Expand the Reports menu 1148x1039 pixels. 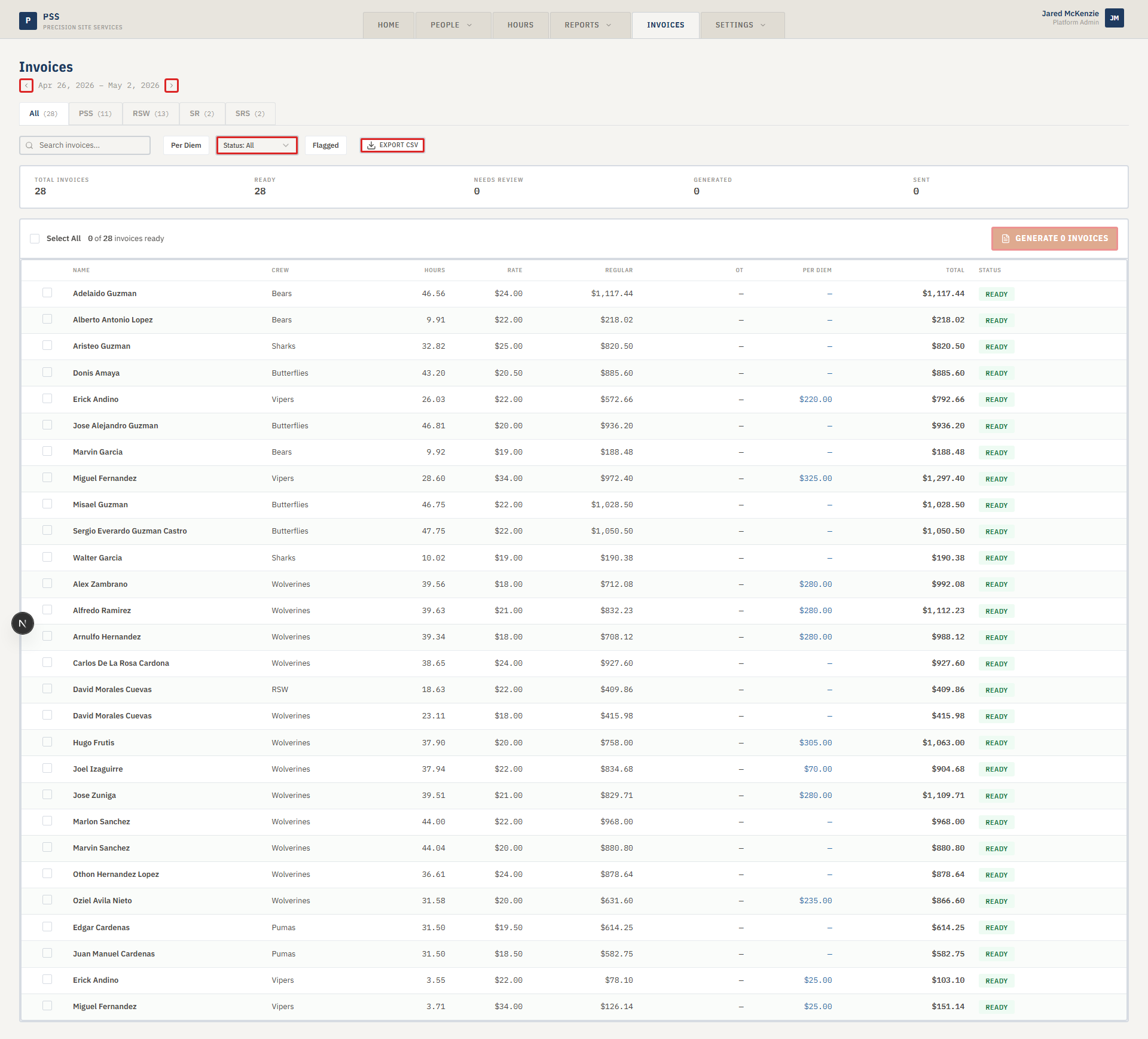tap(590, 25)
